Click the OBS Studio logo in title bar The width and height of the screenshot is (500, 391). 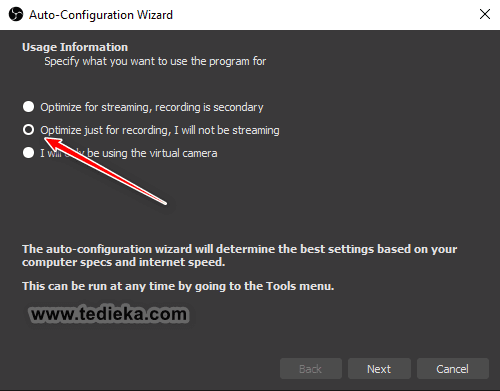(x=16, y=14)
